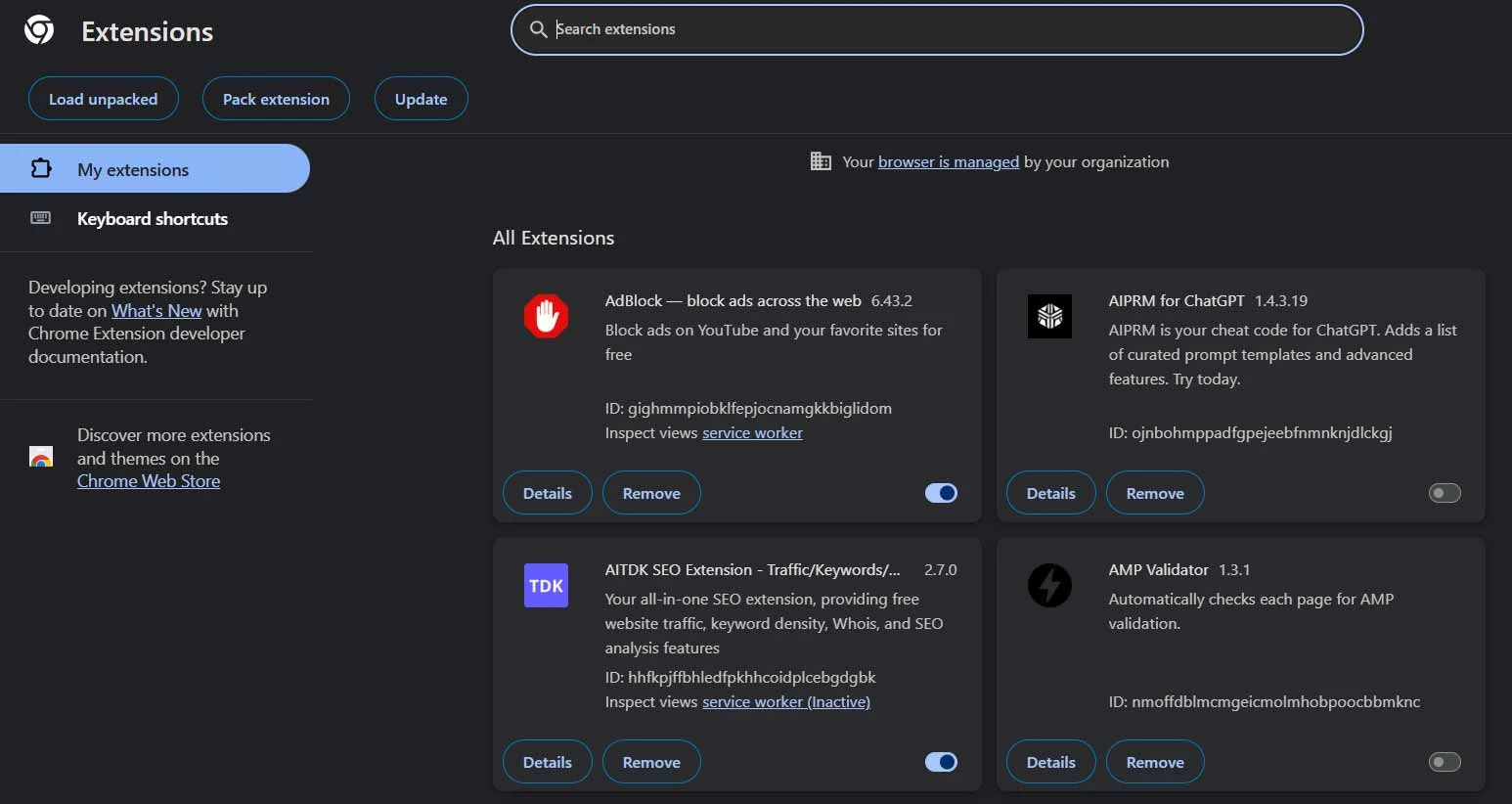The image size is (1512, 804).
Task: Click the AIPRM version 1.4.3.19 text
Action: 1281,300
